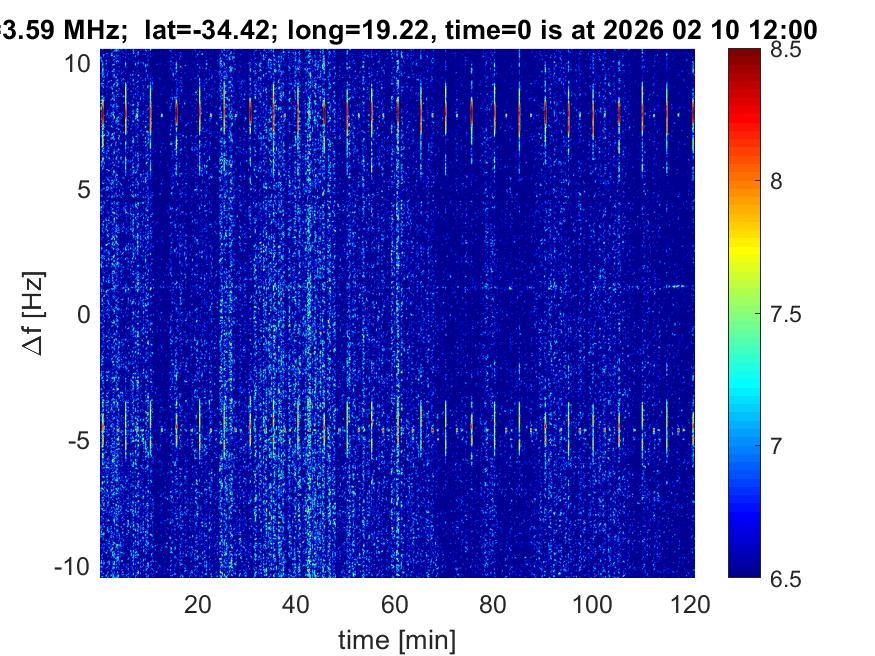Click the x-axis tick label 20
The image size is (875, 656).
(198, 604)
